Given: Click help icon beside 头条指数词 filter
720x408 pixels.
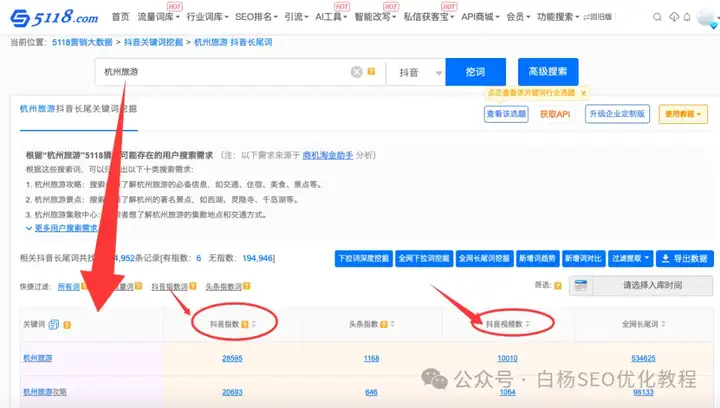Looking at the screenshot, I should 247,286.
